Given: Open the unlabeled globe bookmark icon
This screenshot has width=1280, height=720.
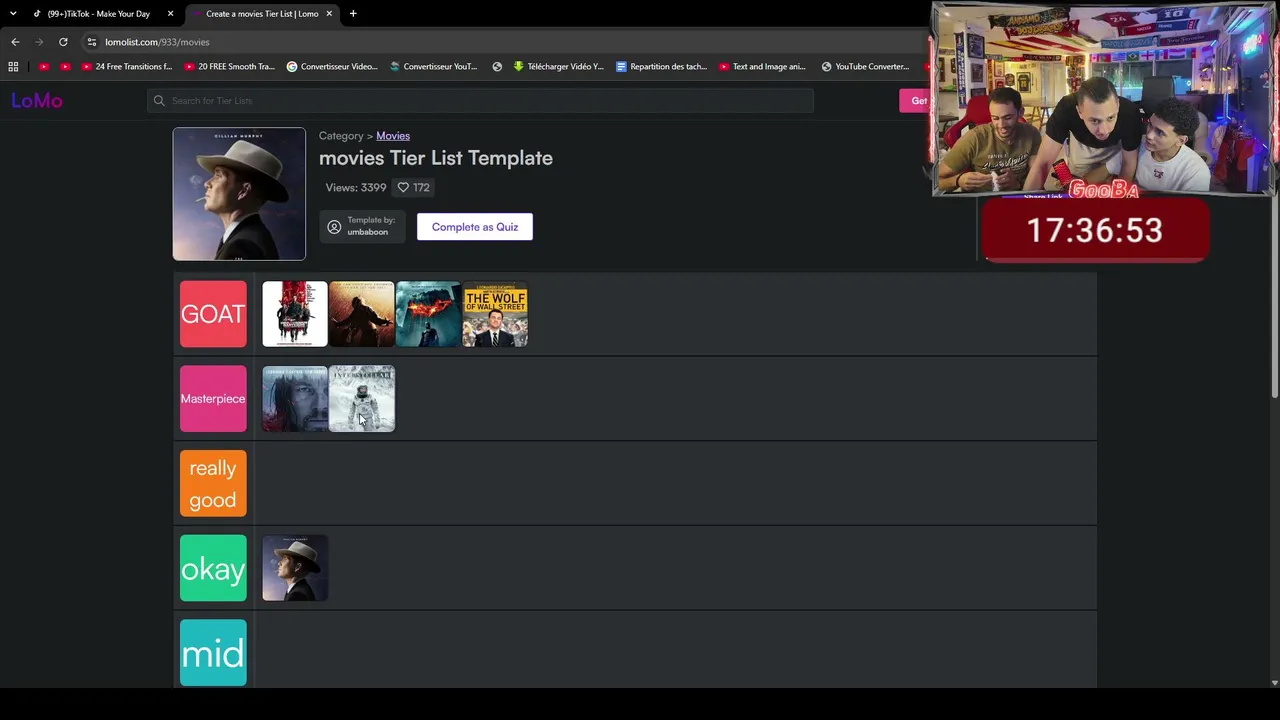Looking at the screenshot, I should tap(497, 67).
